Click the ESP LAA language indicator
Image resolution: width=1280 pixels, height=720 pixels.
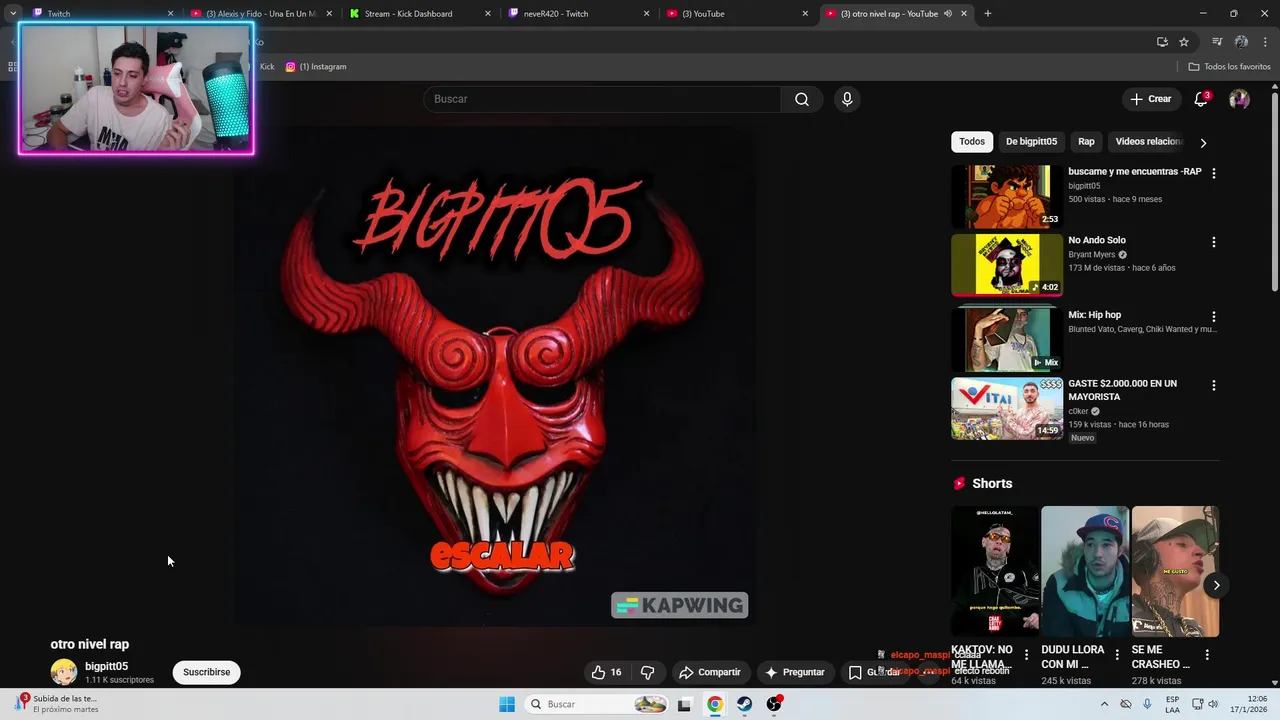[1172, 704]
